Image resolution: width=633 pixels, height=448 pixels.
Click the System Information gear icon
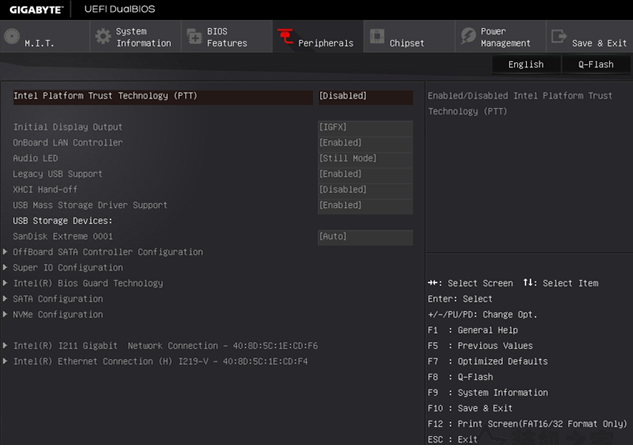(102, 36)
